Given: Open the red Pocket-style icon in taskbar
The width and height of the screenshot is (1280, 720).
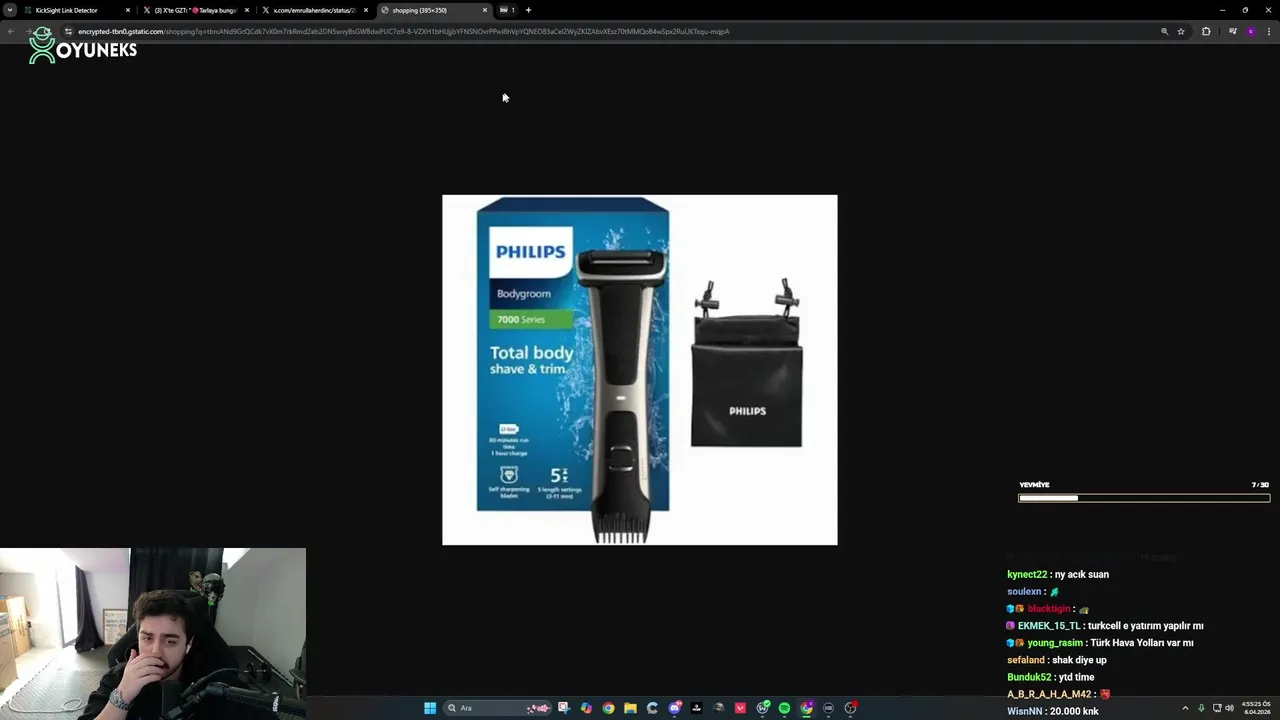Looking at the screenshot, I should 740,708.
